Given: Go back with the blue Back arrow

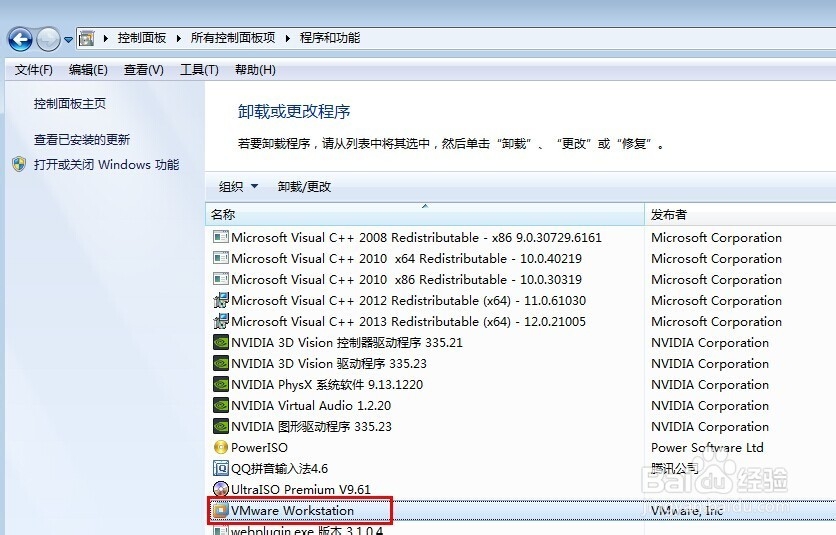Looking at the screenshot, I should pyautogui.click(x=20, y=39).
